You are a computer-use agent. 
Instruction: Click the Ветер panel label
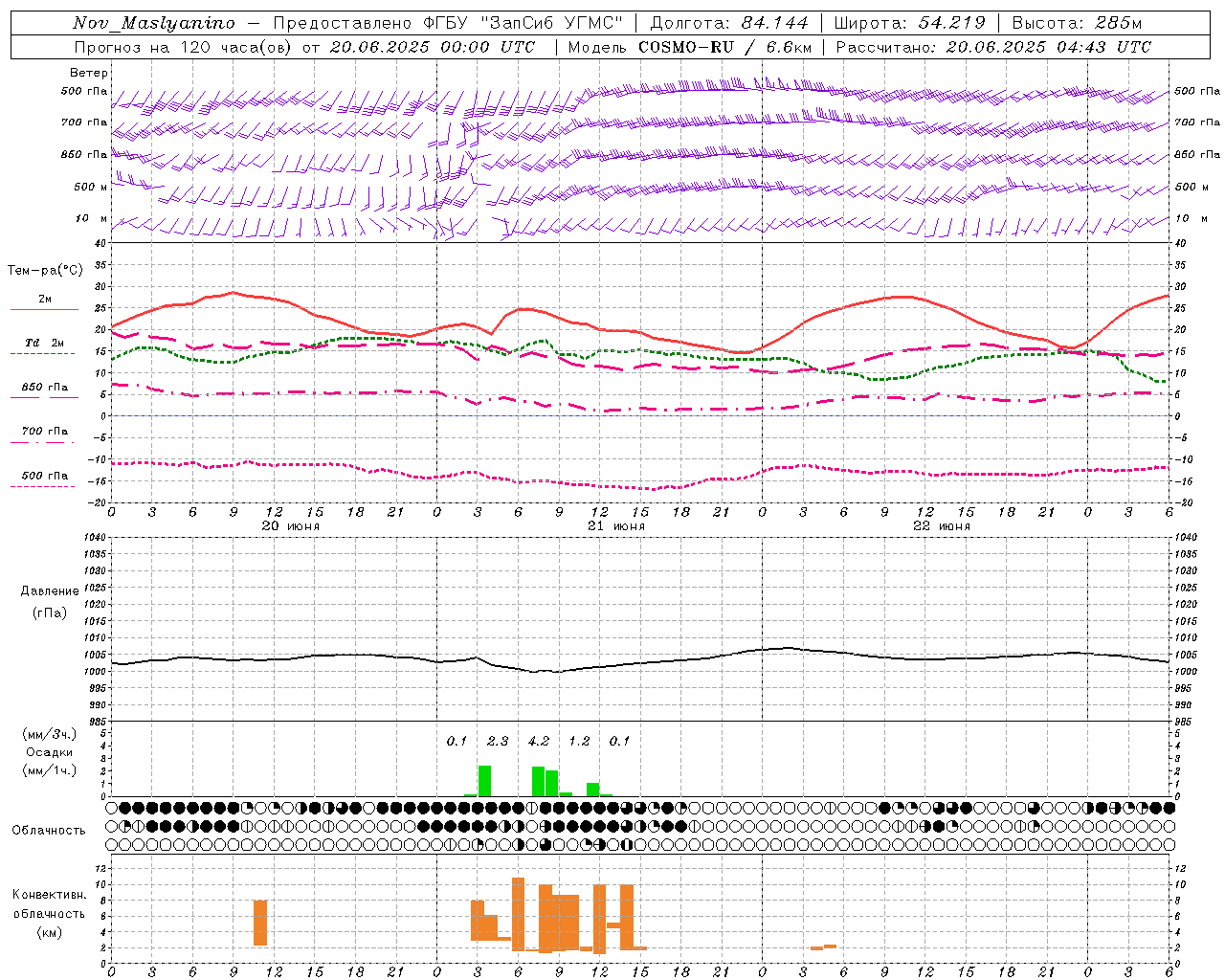89,73
